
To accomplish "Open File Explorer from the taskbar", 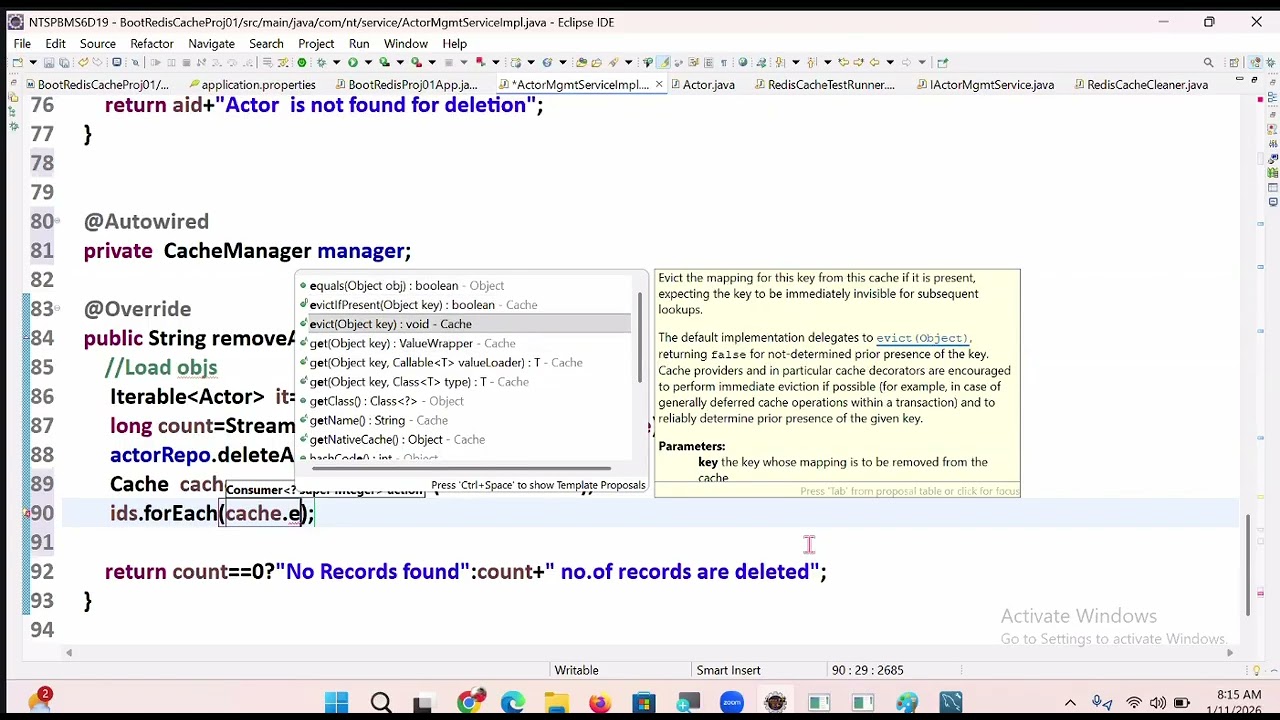I will pyautogui.click(x=555, y=703).
